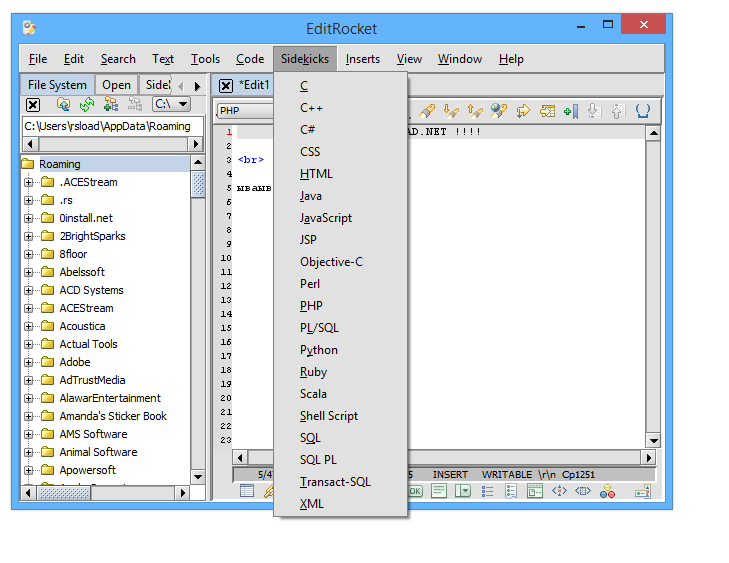The height and width of the screenshot is (563, 729).
Task: Click the next bookmark down-arrow icon
Action: pyautogui.click(x=594, y=111)
